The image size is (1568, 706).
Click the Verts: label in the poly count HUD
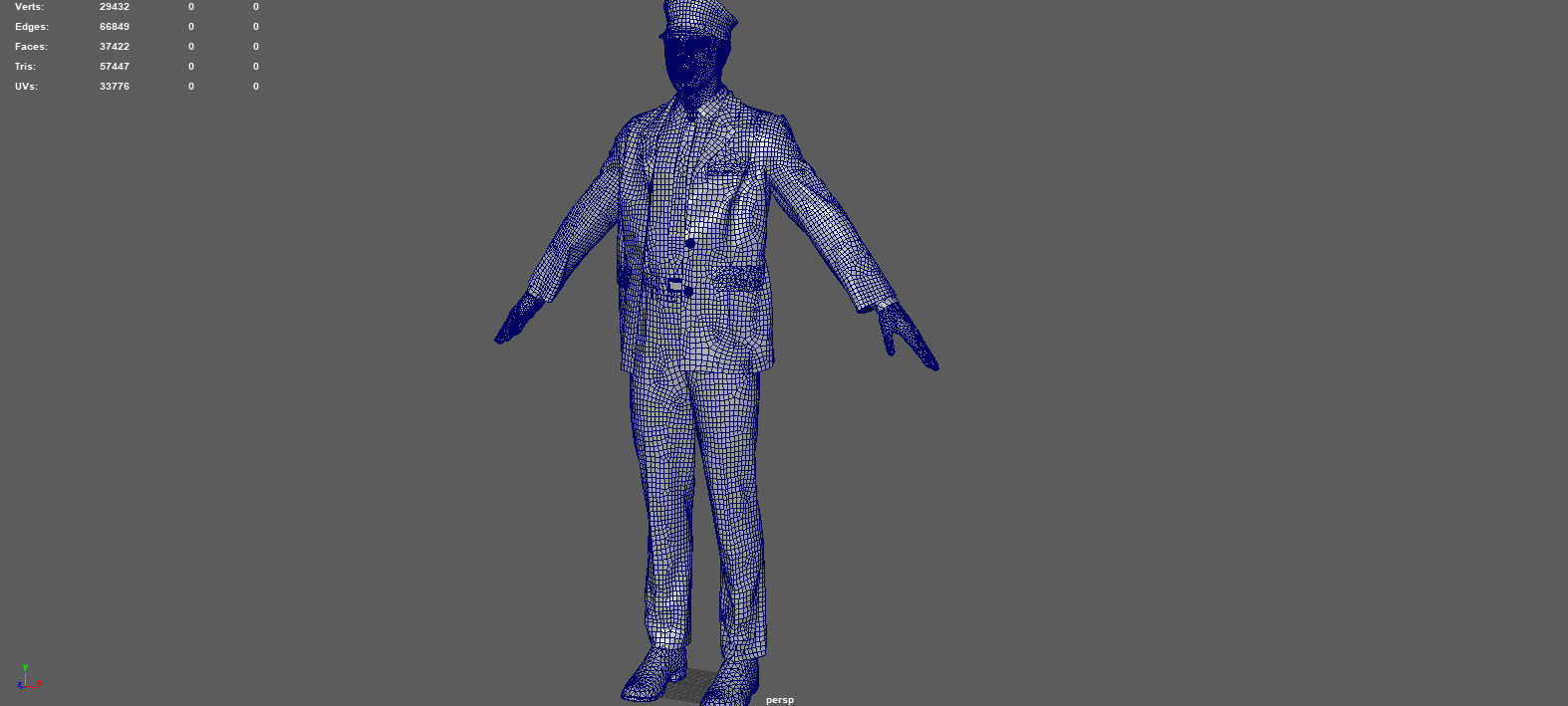pos(29,7)
